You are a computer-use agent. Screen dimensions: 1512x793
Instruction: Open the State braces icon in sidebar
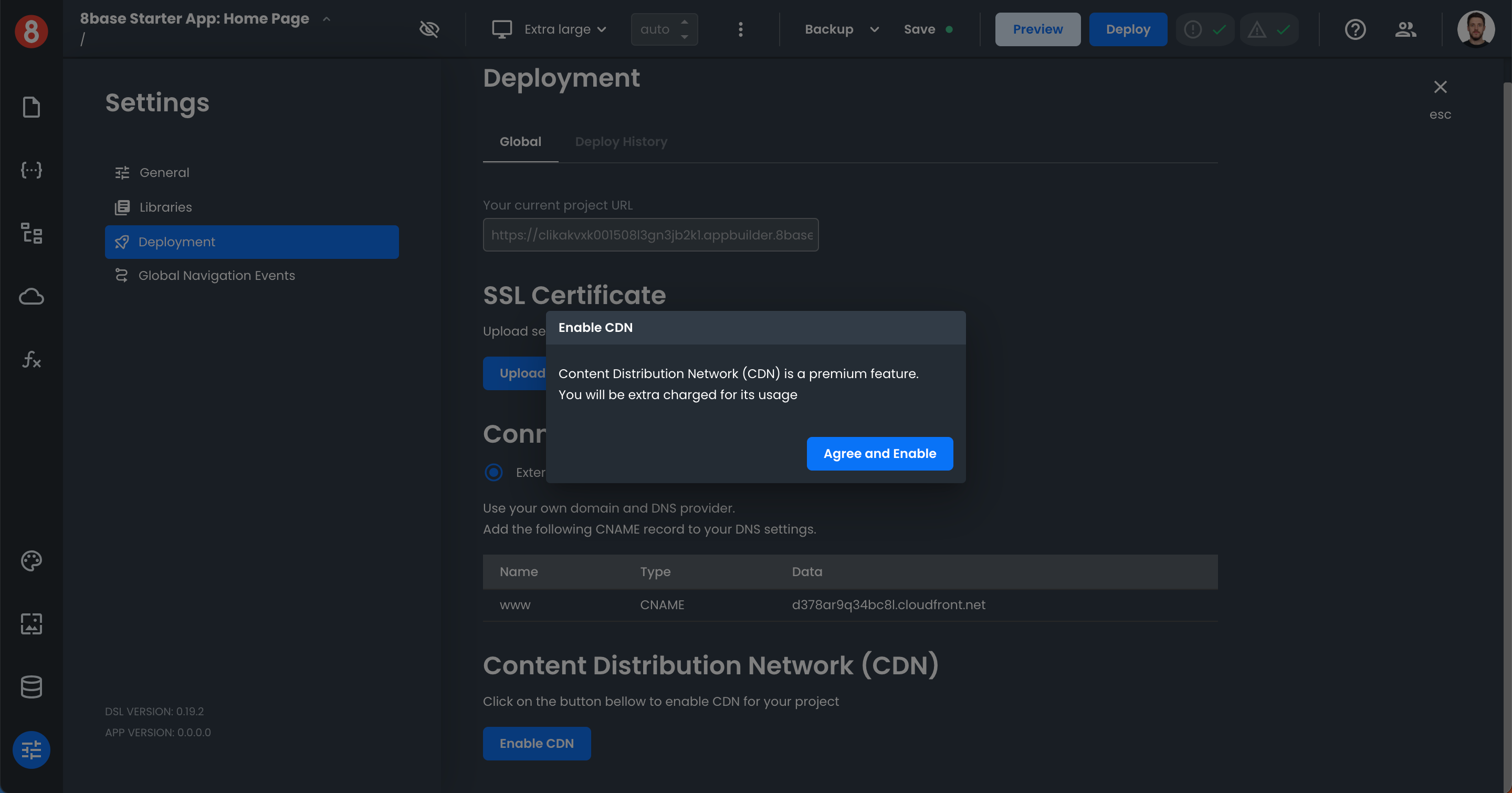[x=31, y=170]
